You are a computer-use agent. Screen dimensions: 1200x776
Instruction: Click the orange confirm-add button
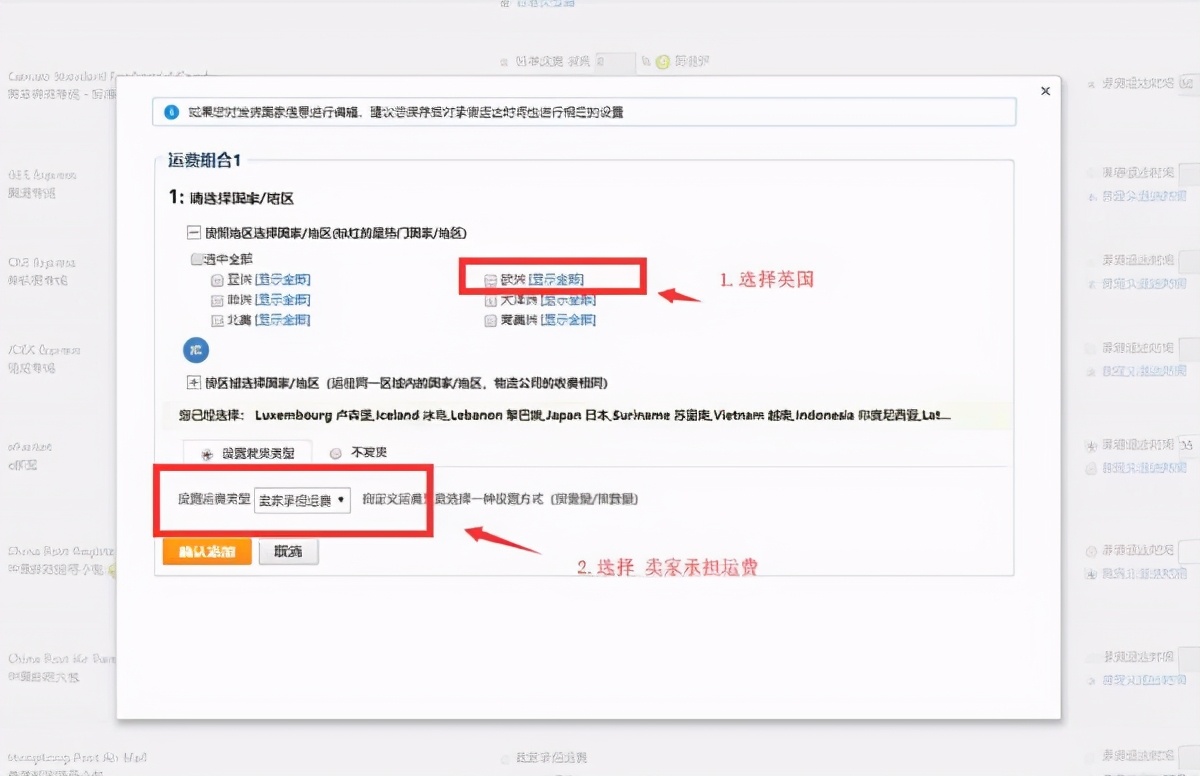coord(206,550)
